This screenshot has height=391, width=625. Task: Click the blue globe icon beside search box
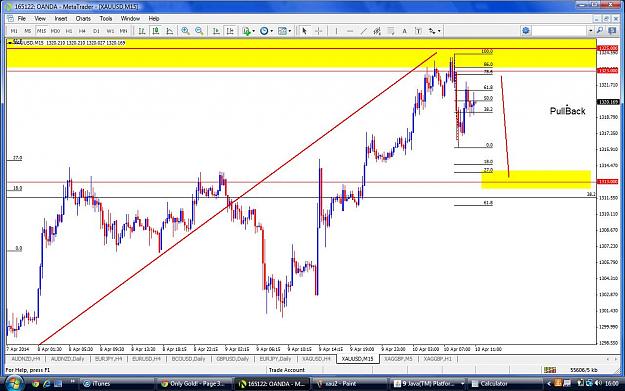pyautogui.click(x=526, y=30)
